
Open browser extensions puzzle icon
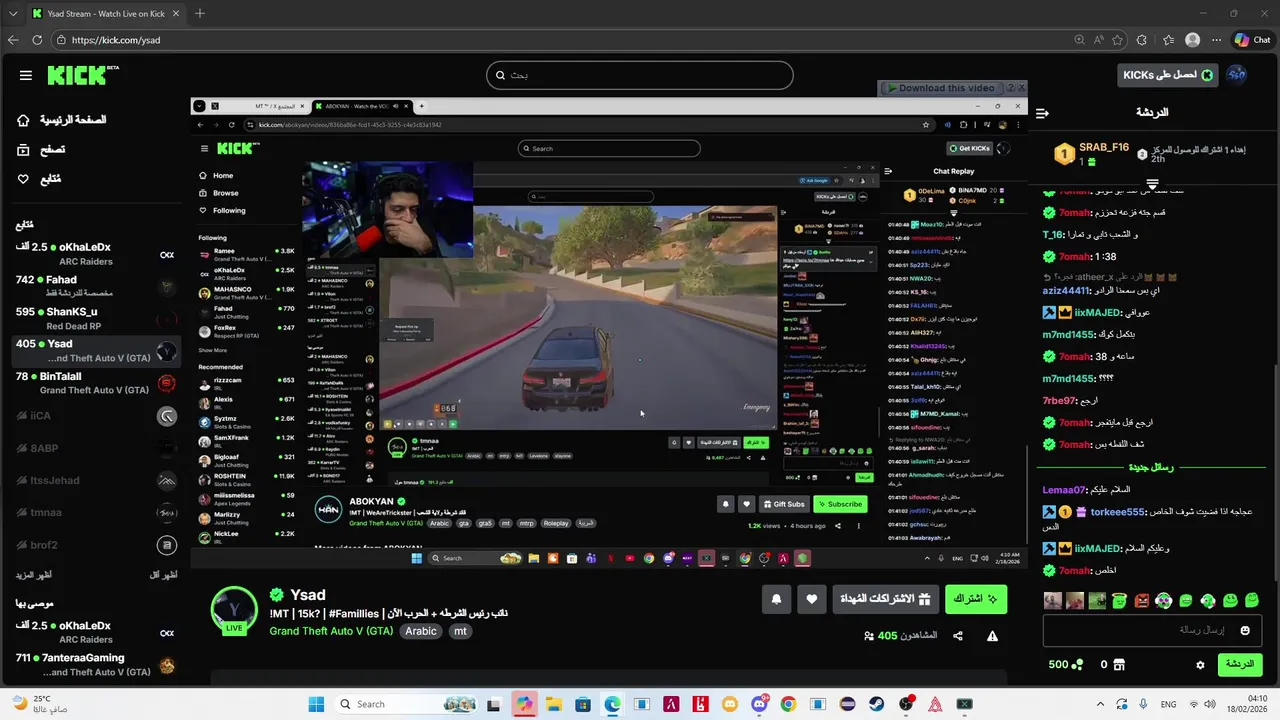1142,40
